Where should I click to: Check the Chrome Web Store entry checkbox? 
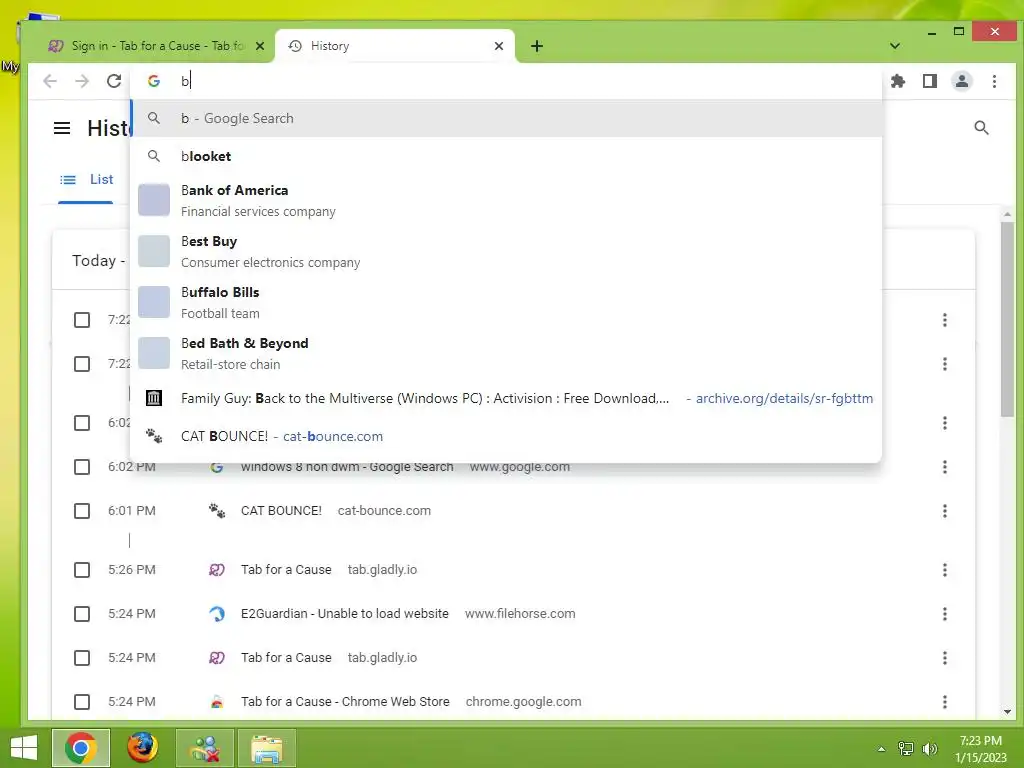[x=82, y=701]
